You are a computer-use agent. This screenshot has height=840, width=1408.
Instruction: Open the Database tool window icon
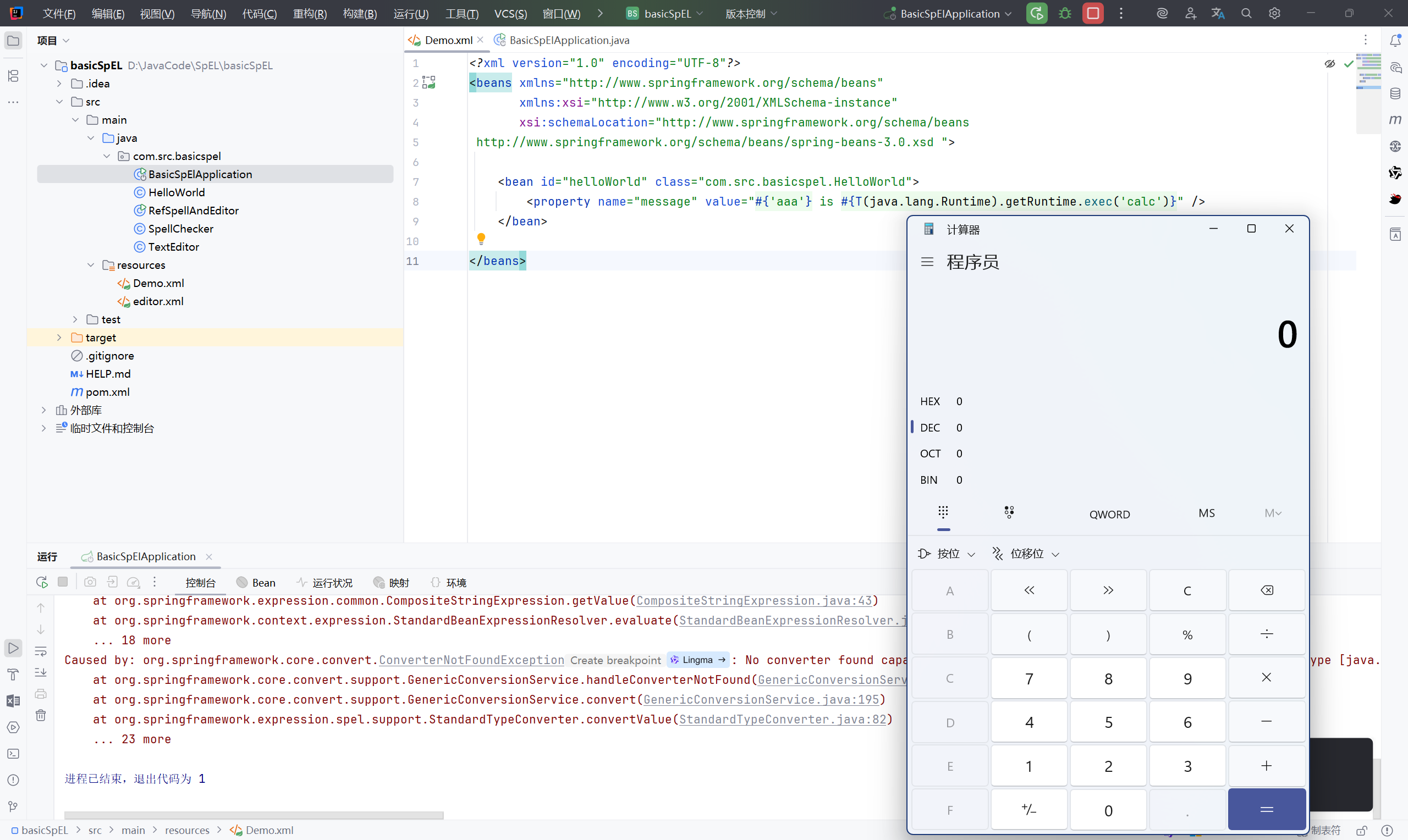click(x=1395, y=94)
